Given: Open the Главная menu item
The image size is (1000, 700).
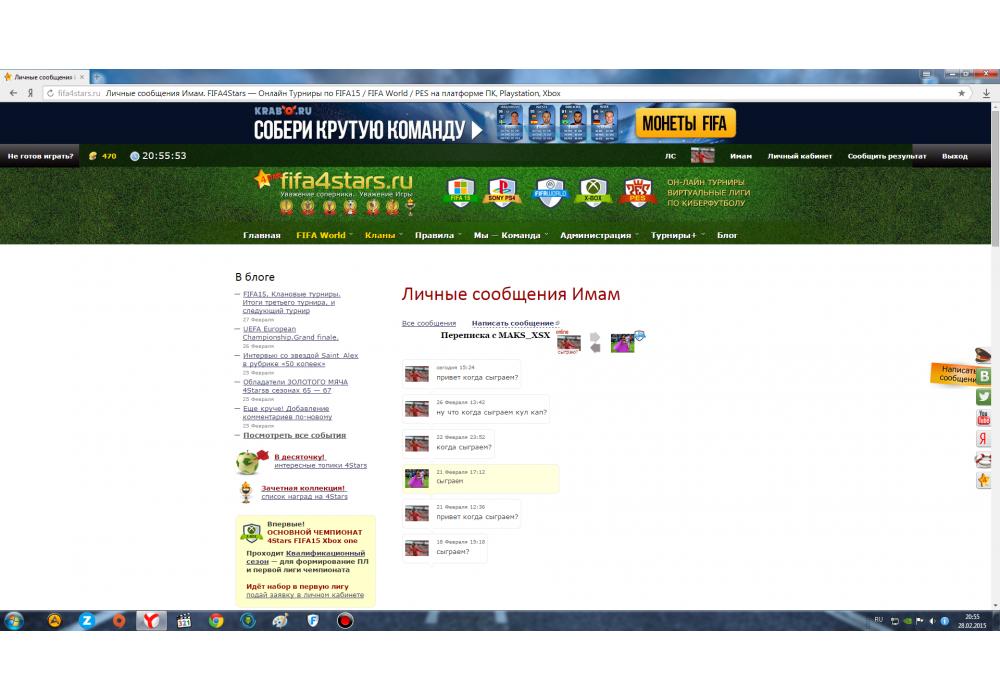Looking at the screenshot, I should click(261, 236).
